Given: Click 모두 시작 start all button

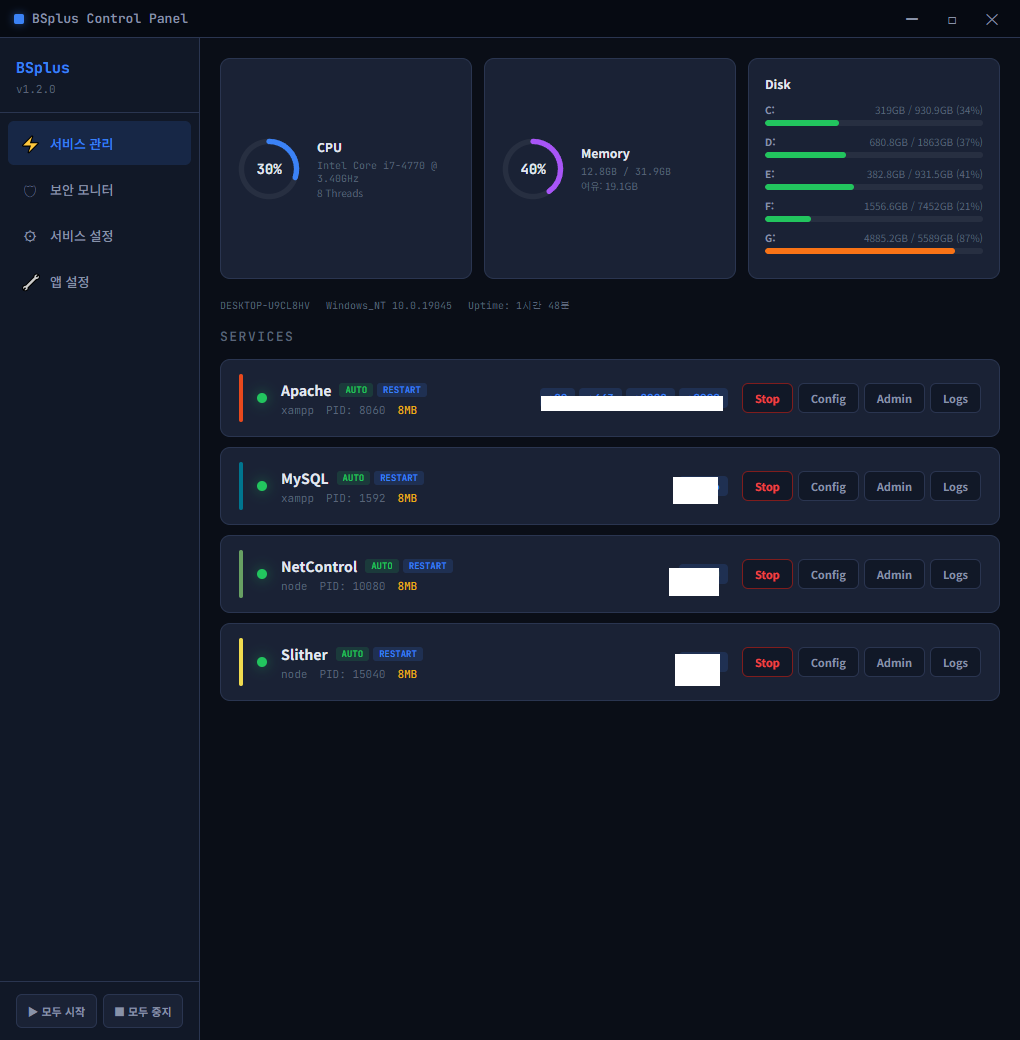Looking at the screenshot, I should click(x=56, y=1011).
